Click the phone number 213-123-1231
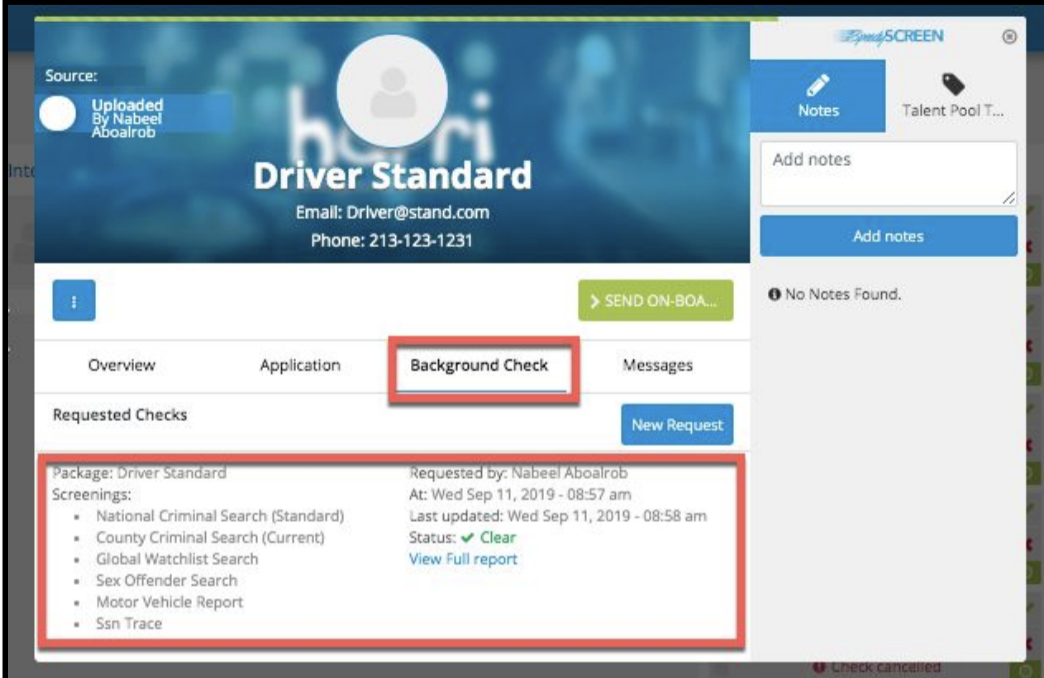This screenshot has width=1044, height=678. coord(392,240)
